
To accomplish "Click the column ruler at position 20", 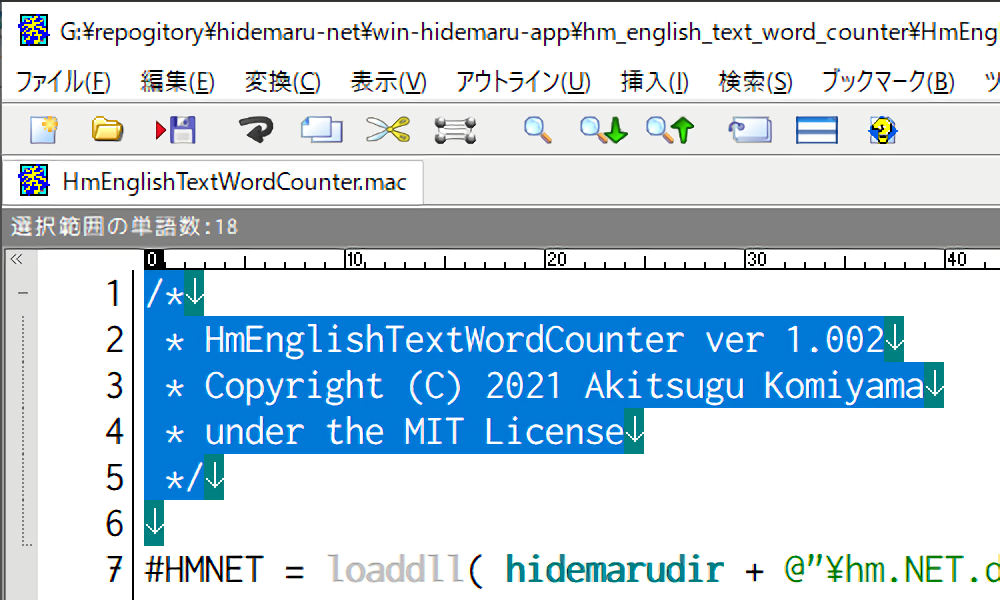I will click(x=555, y=260).
